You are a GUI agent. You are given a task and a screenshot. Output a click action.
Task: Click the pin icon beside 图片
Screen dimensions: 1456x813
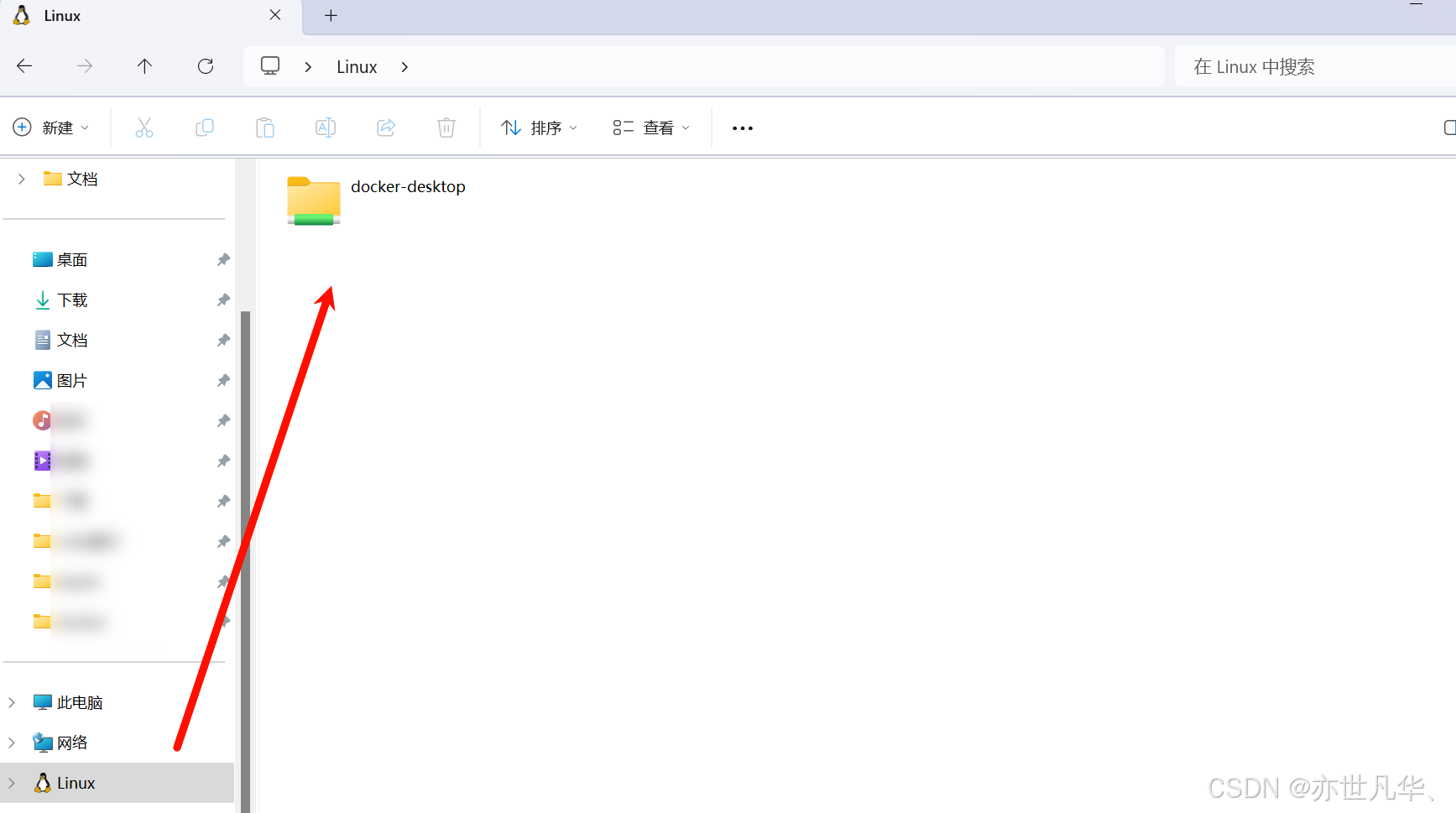pos(223,381)
